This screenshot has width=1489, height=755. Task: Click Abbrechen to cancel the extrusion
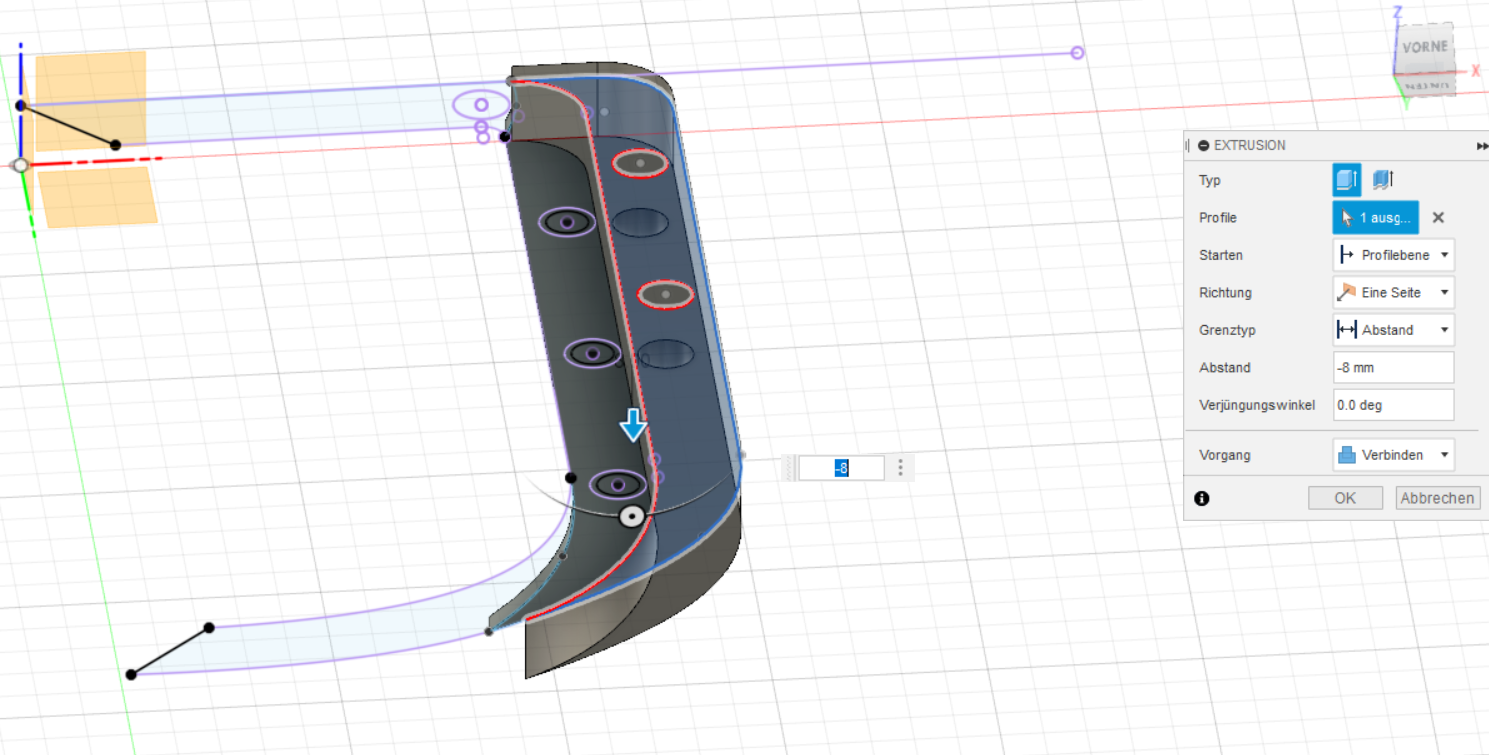tap(1437, 498)
